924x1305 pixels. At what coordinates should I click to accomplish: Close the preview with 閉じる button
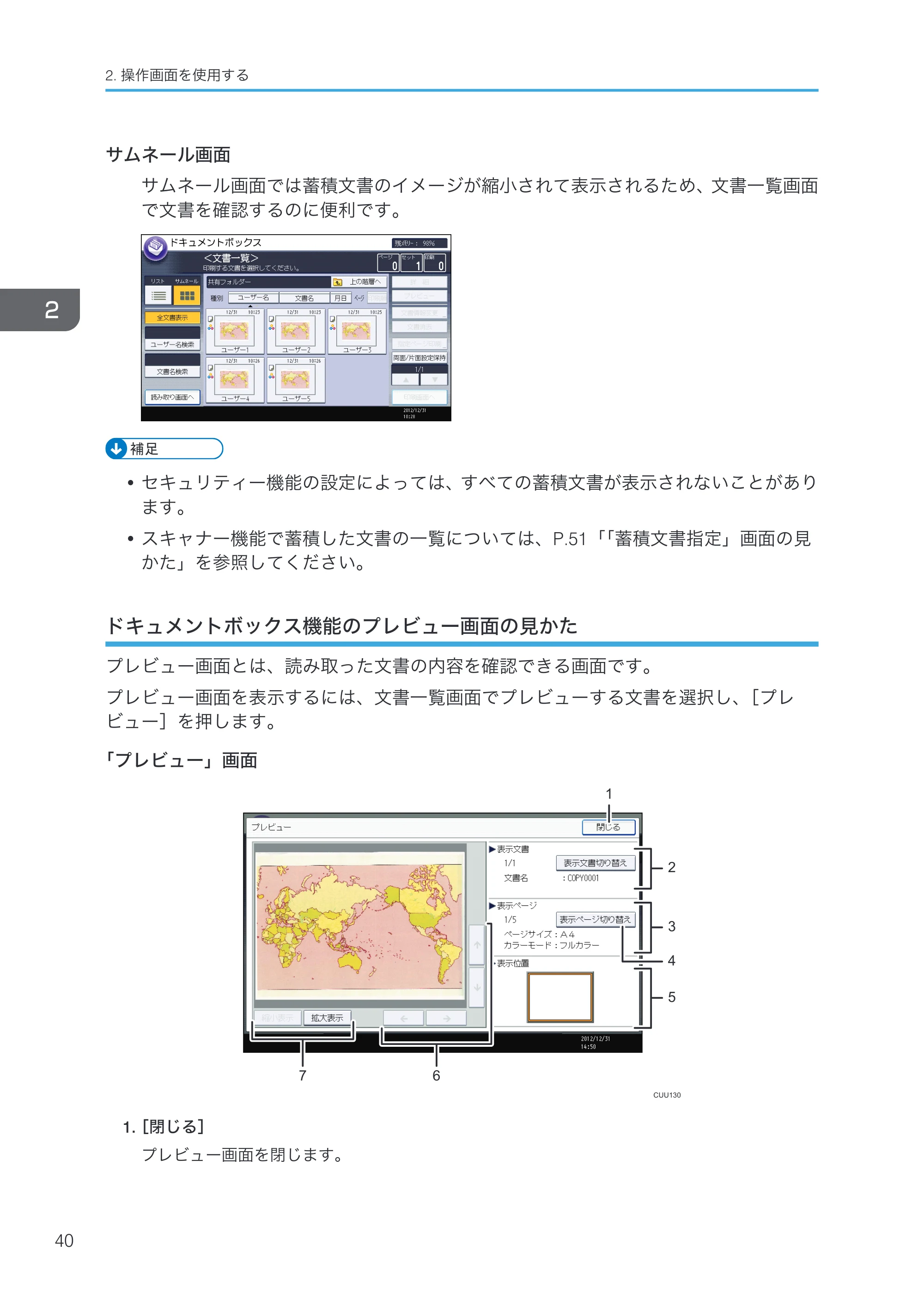coord(608,827)
